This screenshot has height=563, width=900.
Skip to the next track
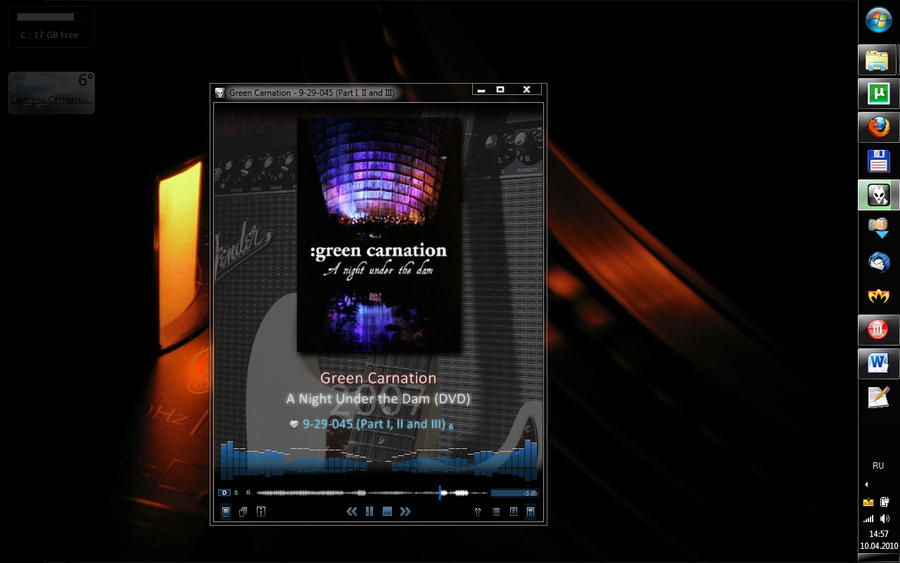(405, 511)
